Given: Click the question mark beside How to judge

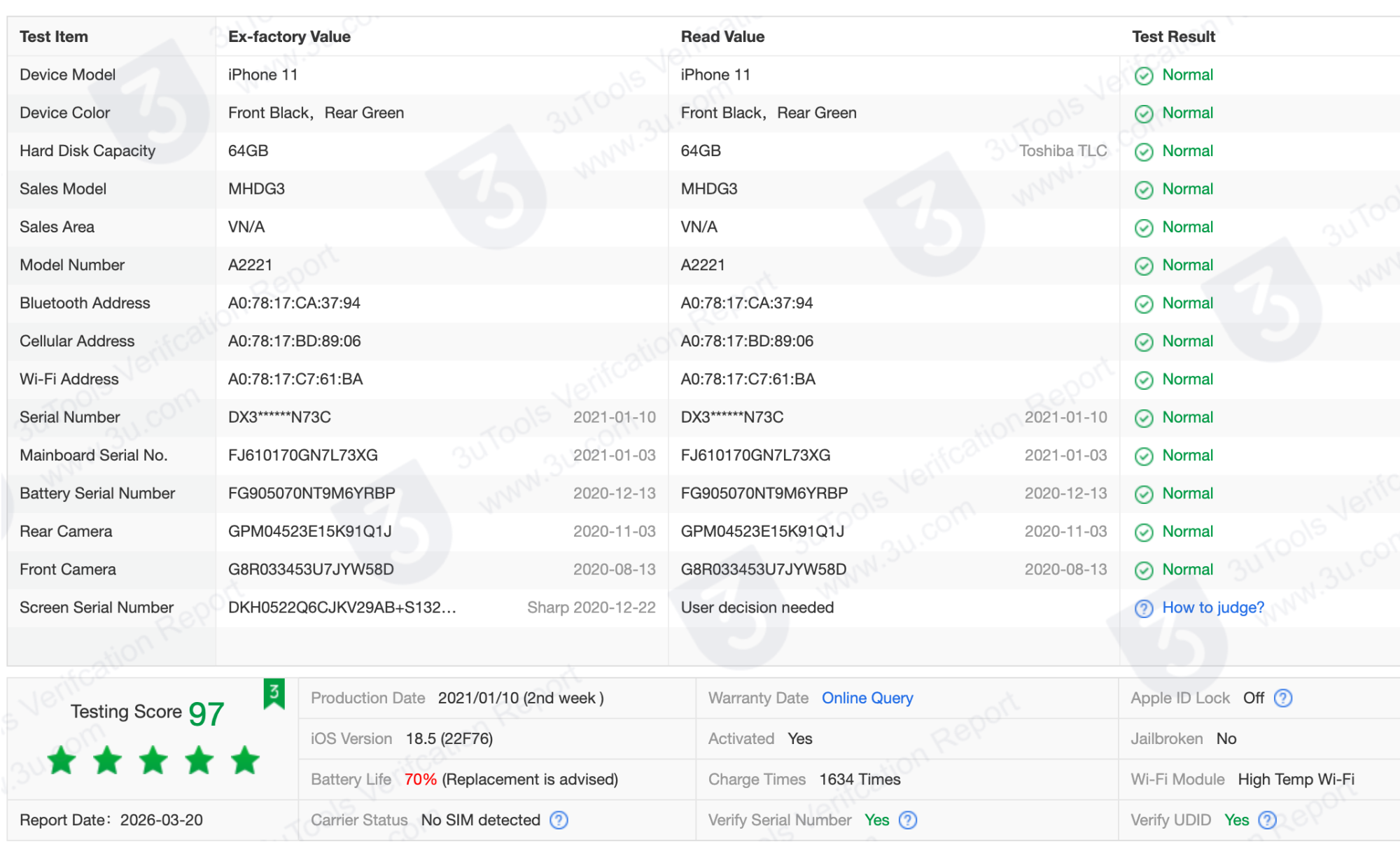Looking at the screenshot, I should tap(1144, 608).
